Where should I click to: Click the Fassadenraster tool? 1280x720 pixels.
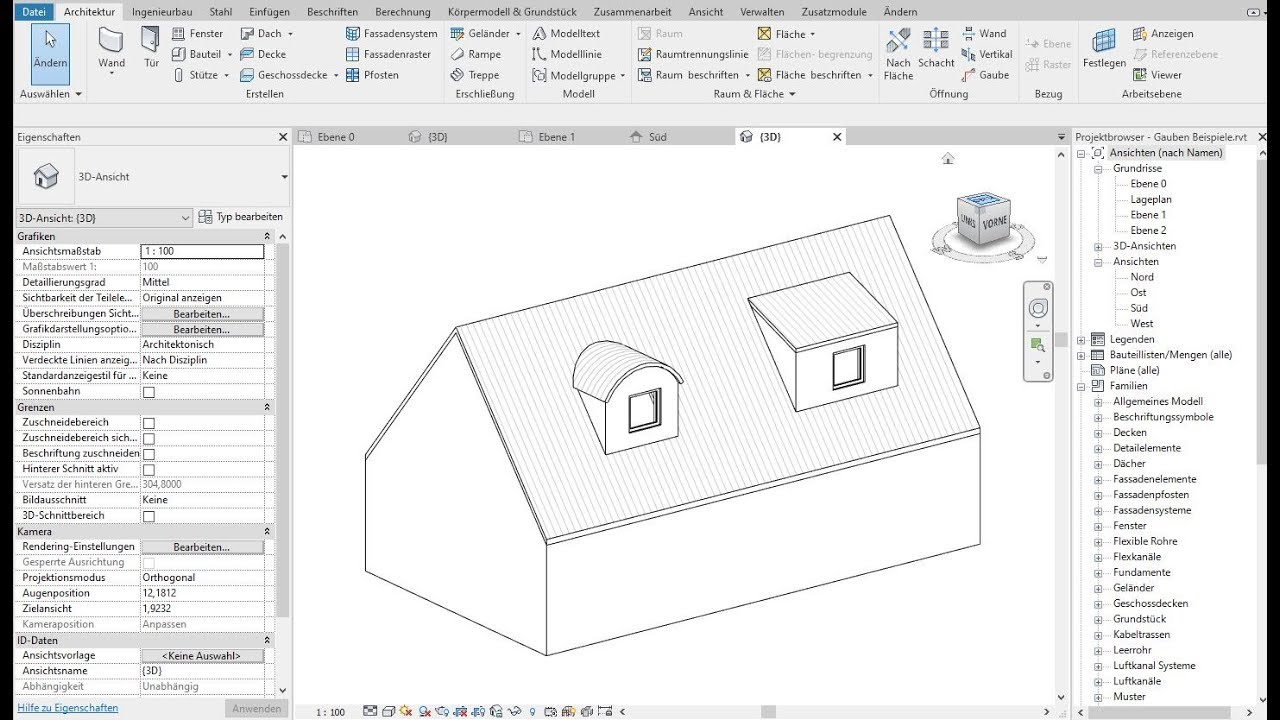pyautogui.click(x=389, y=54)
